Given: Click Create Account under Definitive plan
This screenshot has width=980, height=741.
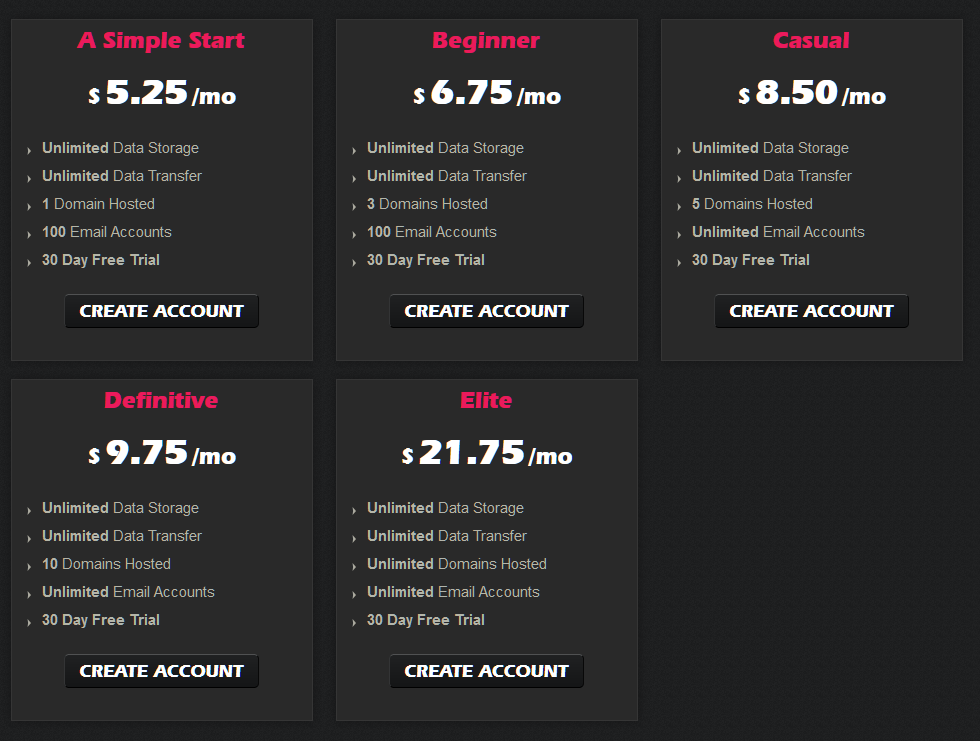Looking at the screenshot, I should (162, 671).
